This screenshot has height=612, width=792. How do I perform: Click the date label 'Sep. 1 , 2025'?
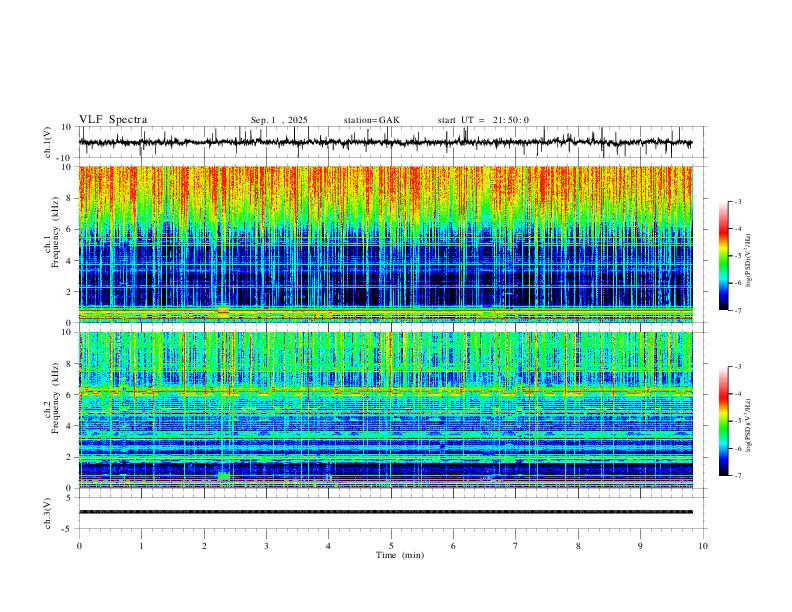(279, 120)
